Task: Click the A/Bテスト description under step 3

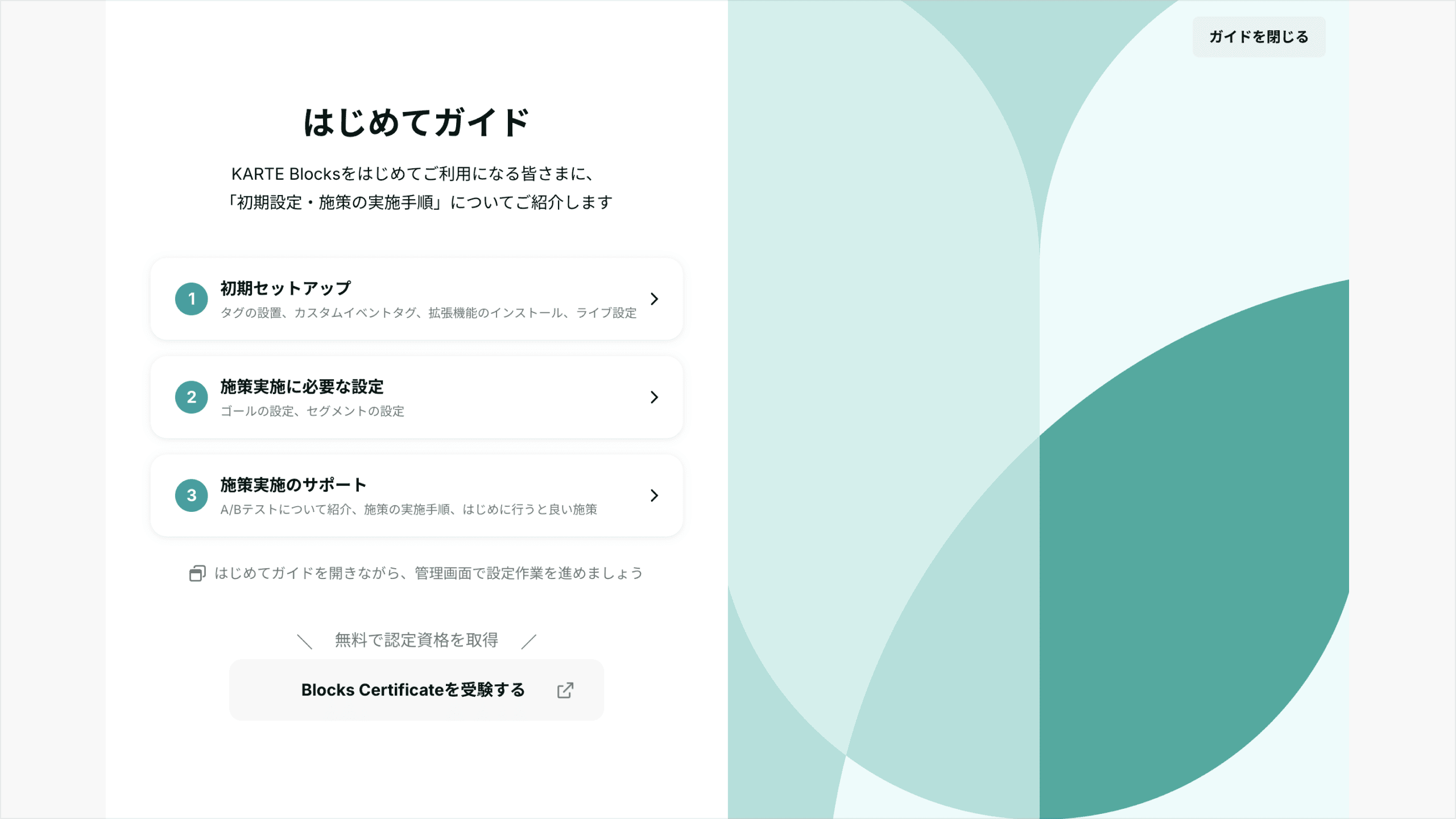Action: click(x=408, y=510)
